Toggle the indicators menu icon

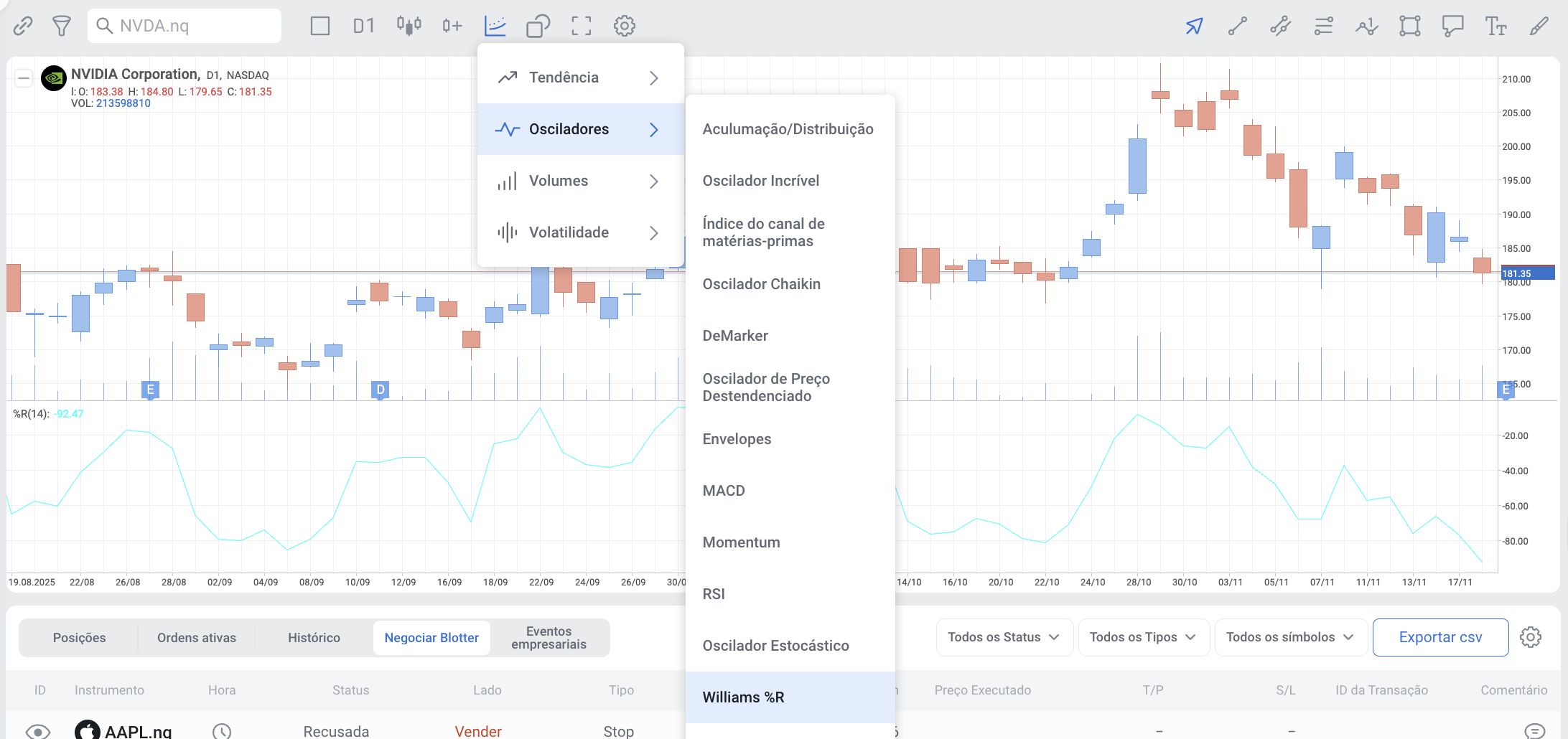[495, 26]
